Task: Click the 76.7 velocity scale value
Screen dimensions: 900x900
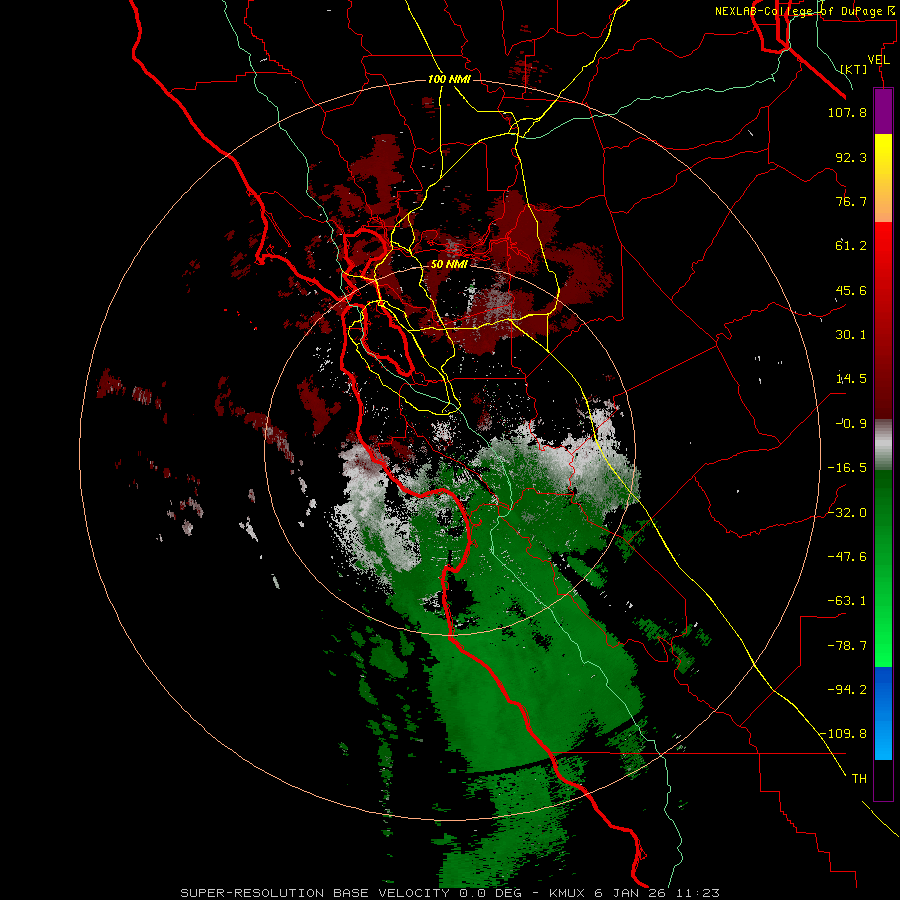Action: point(851,201)
